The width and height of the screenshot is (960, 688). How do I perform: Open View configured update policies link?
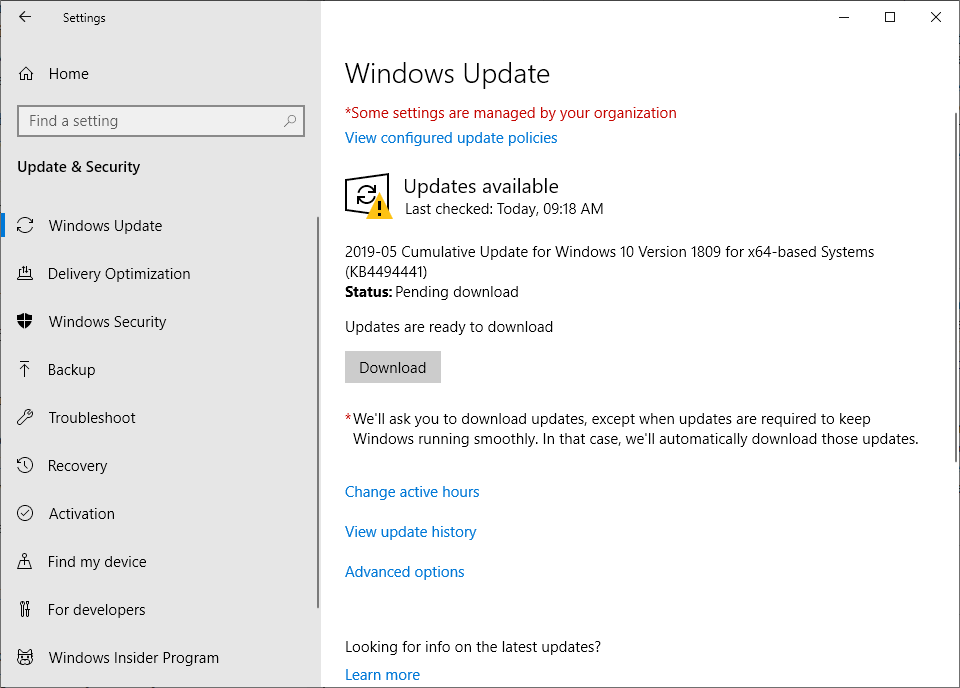451,138
